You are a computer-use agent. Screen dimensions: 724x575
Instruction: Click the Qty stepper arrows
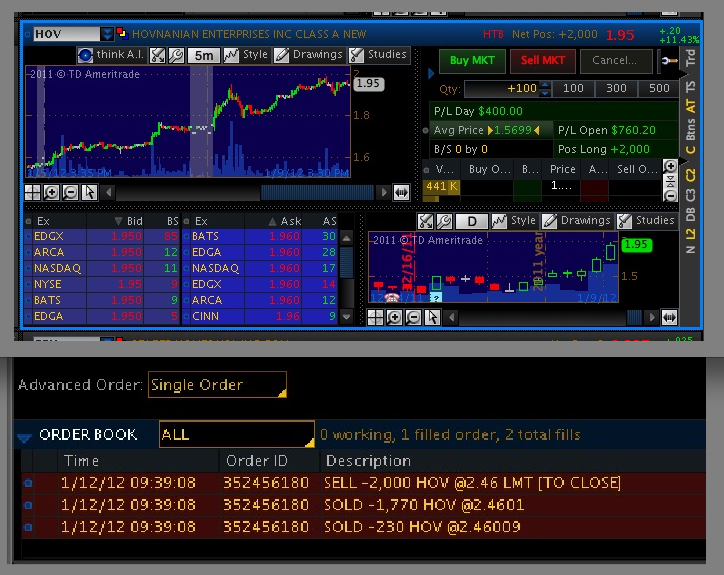[545, 89]
